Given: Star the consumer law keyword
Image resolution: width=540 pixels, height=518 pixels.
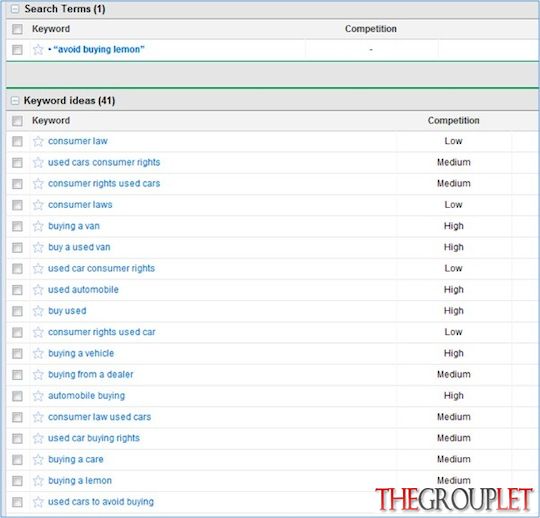Looking at the screenshot, I should coord(38,141).
